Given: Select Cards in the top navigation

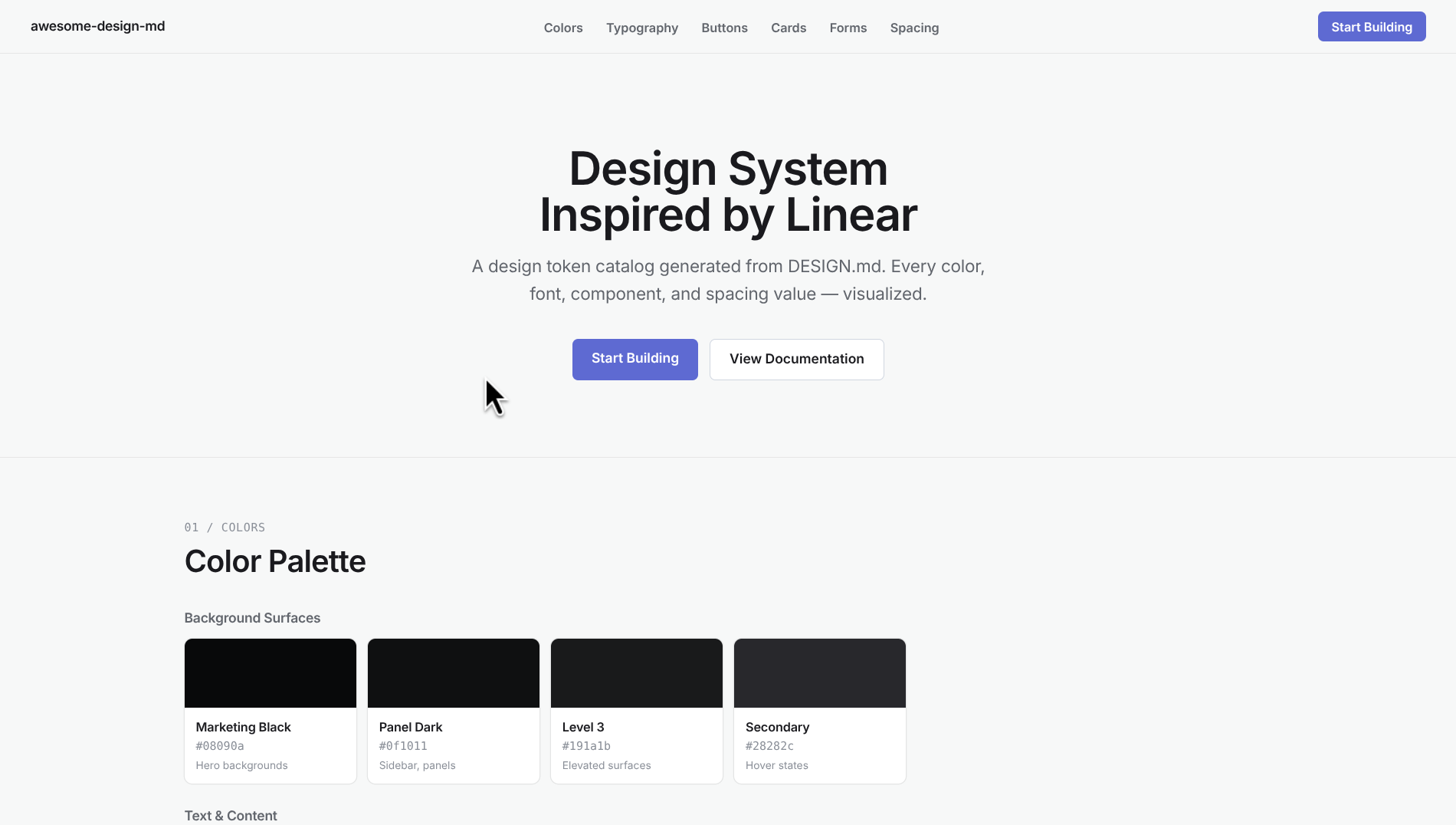Looking at the screenshot, I should [789, 28].
